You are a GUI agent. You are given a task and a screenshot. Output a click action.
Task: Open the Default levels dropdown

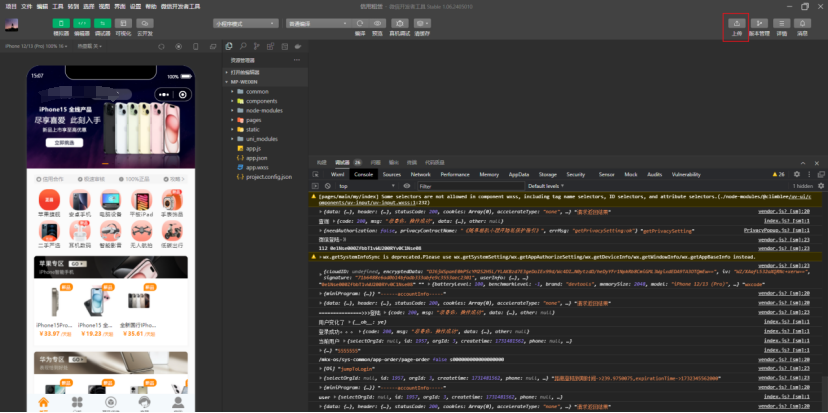point(547,186)
